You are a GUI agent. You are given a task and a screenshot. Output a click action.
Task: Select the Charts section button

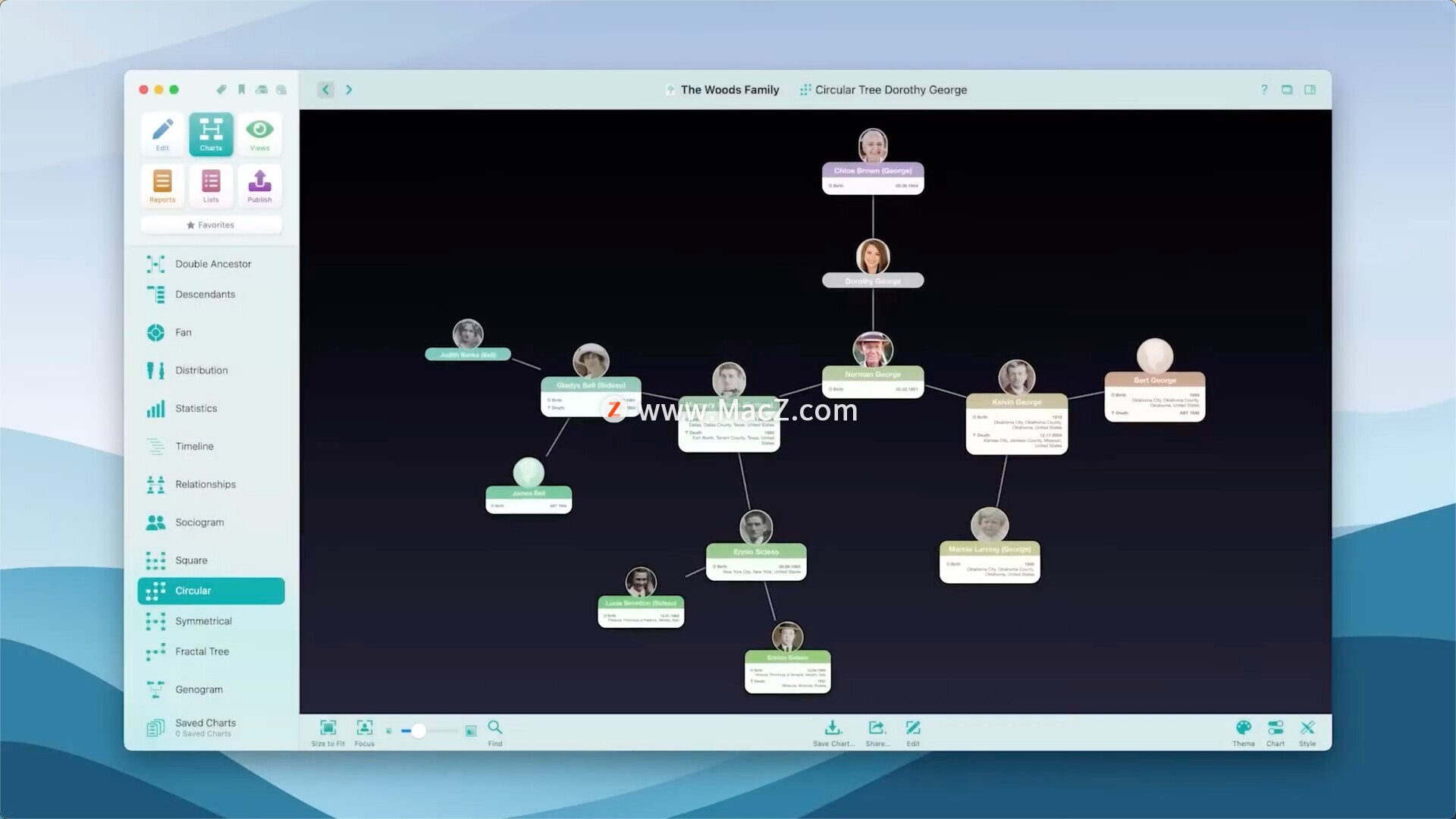[x=211, y=134]
